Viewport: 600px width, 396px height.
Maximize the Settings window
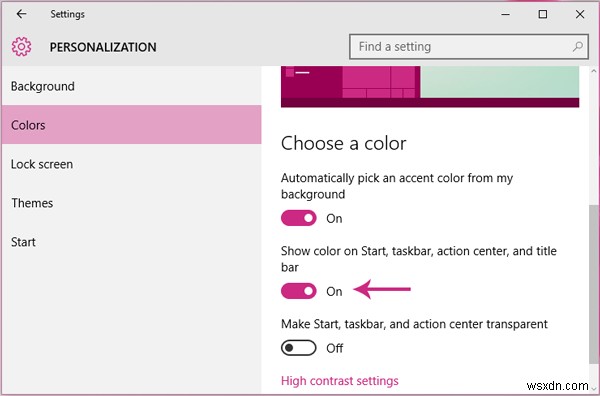click(x=543, y=15)
